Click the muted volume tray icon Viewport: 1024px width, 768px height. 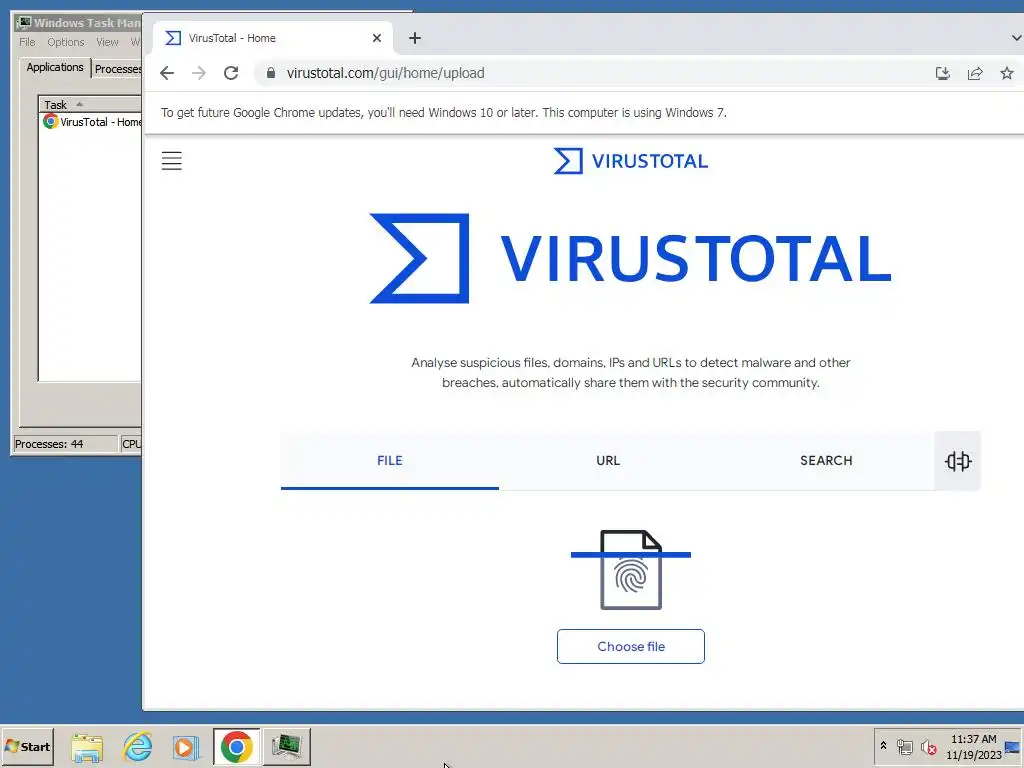point(928,747)
